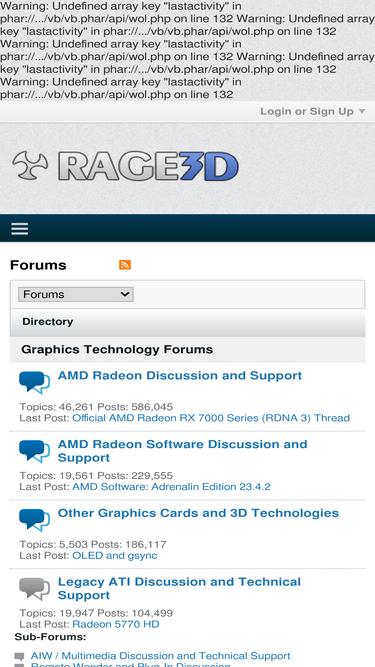The image size is (375, 667).
Task: Click the Radeon Software Discussion forum bubble icon
Action: click(x=34, y=451)
